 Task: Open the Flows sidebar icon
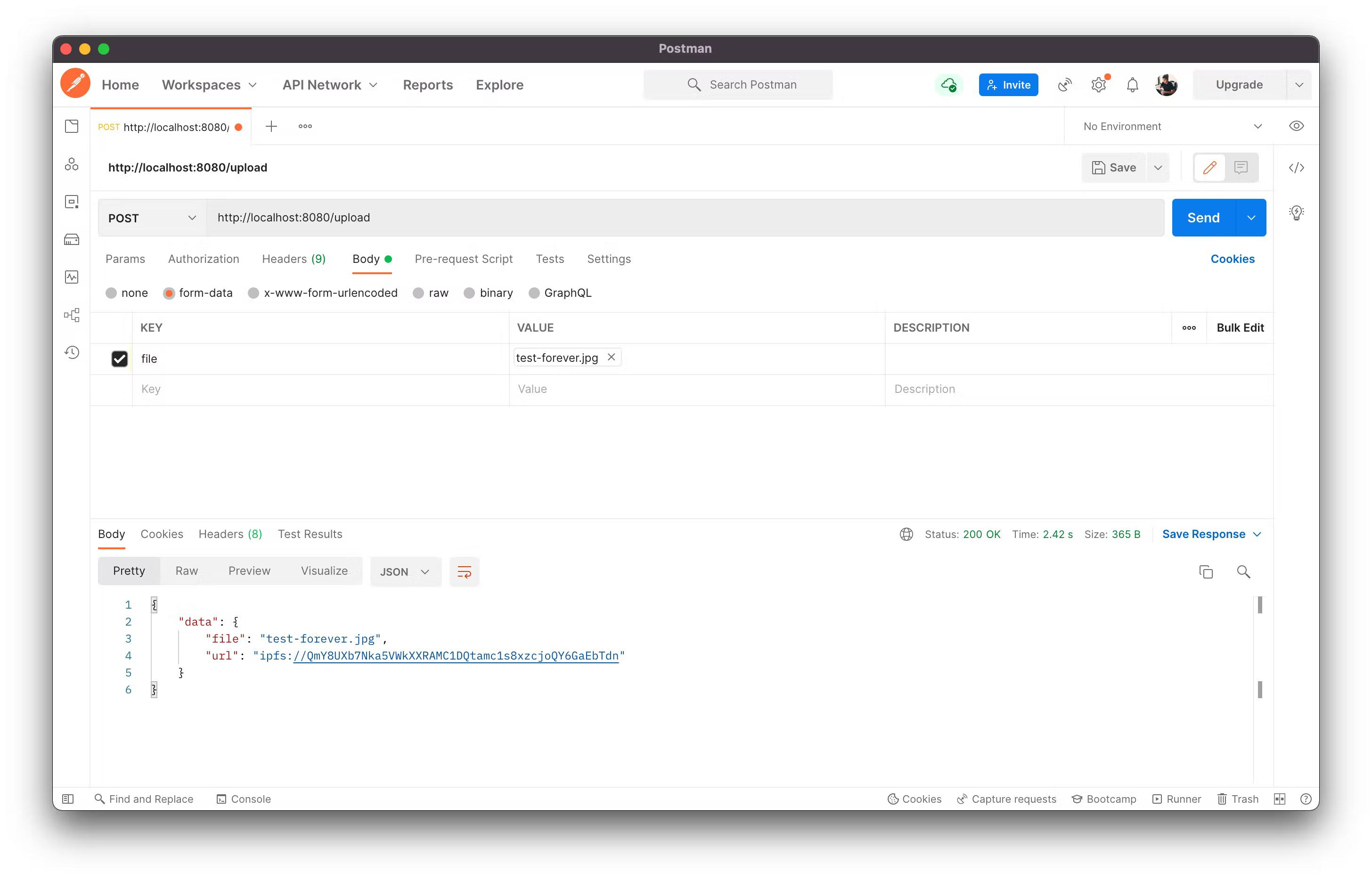point(72,315)
